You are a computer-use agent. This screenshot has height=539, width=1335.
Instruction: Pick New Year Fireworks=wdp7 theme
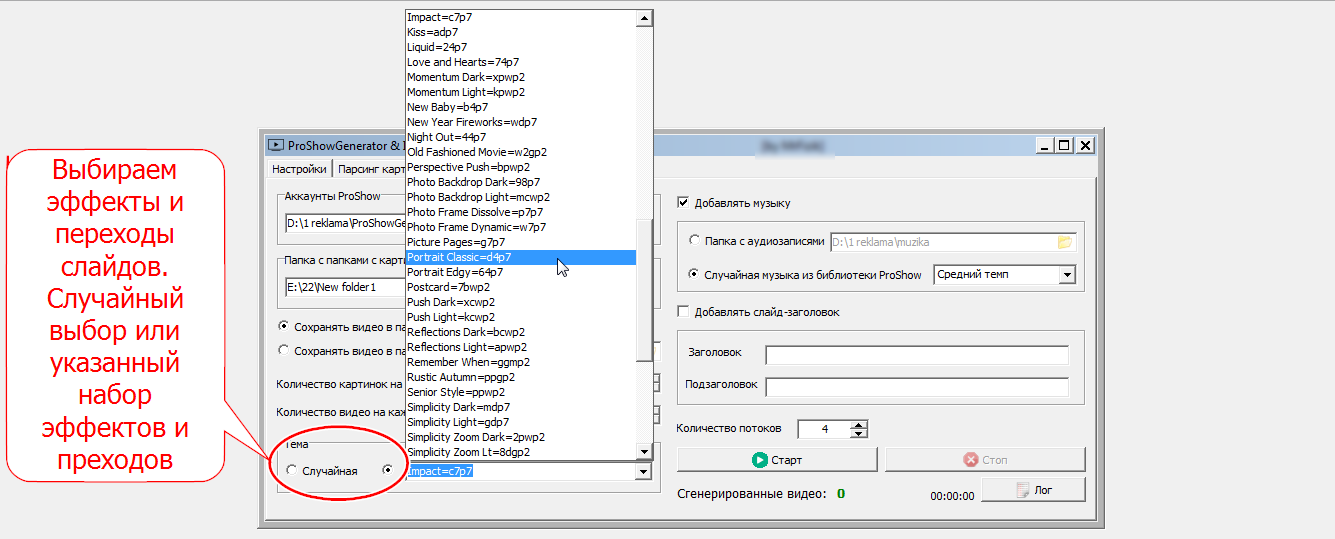521,122
